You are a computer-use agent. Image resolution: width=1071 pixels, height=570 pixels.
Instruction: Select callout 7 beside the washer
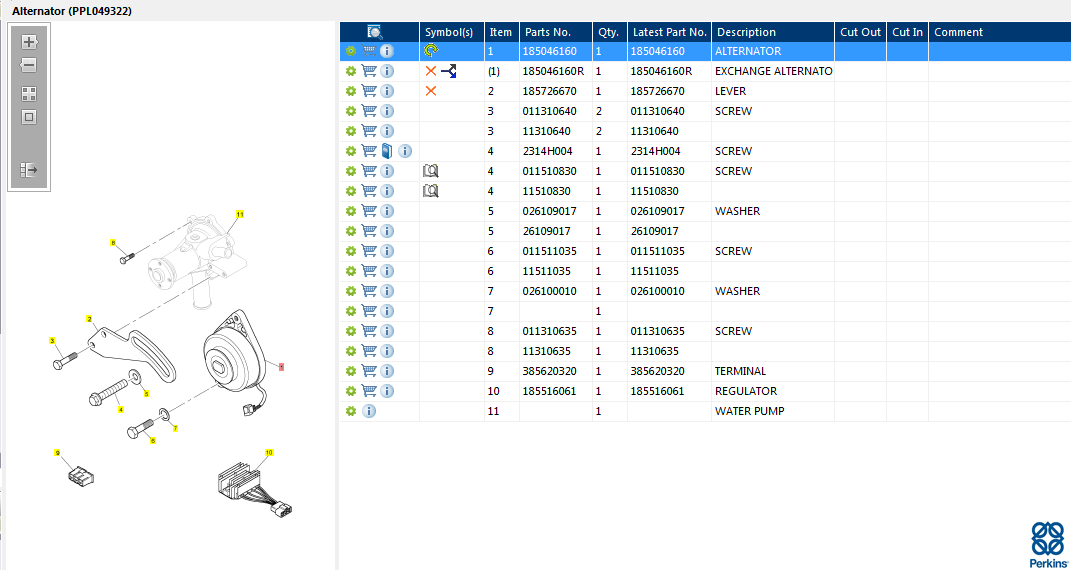(x=176, y=429)
